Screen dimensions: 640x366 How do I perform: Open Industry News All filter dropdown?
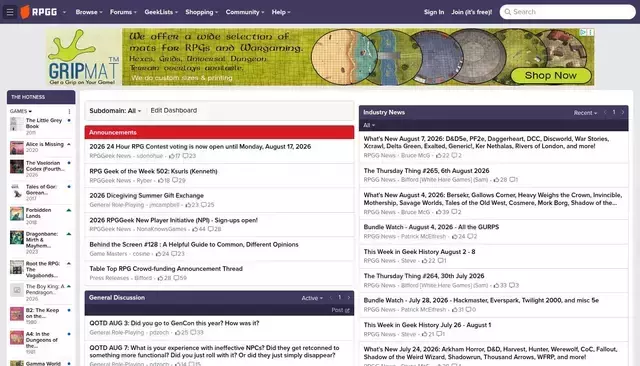369,125
